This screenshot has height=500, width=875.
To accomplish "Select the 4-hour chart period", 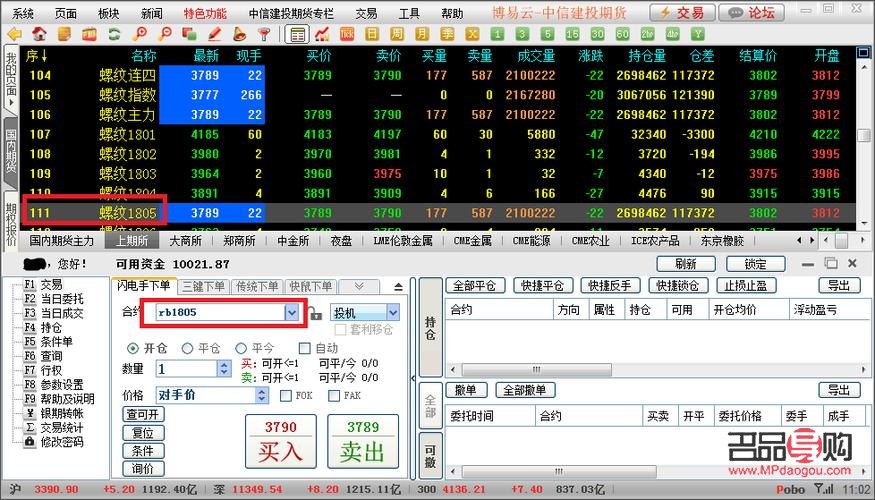I will (672, 35).
